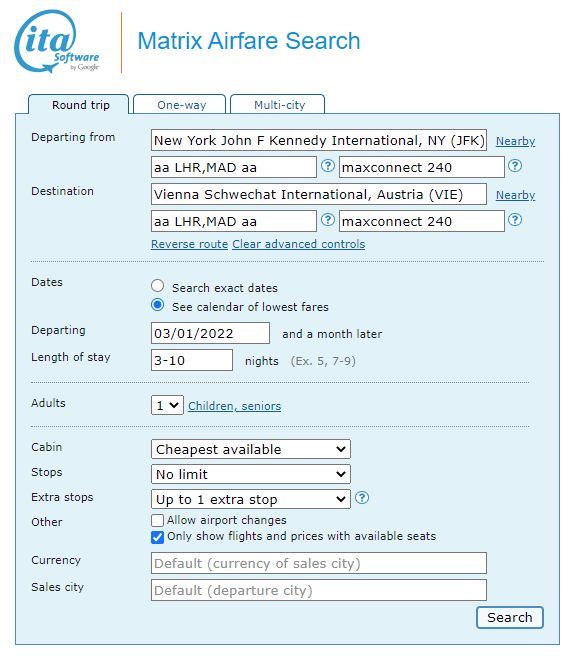574x668 pixels.
Task: Open help icon next to Extra stops
Action: coord(362,498)
